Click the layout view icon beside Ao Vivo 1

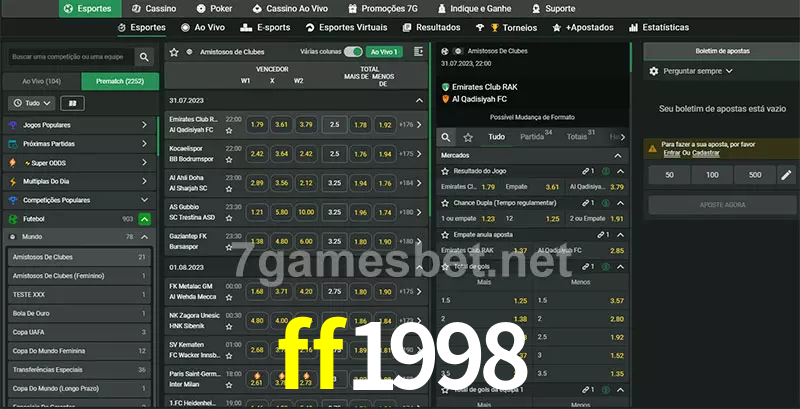click(x=417, y=51)
